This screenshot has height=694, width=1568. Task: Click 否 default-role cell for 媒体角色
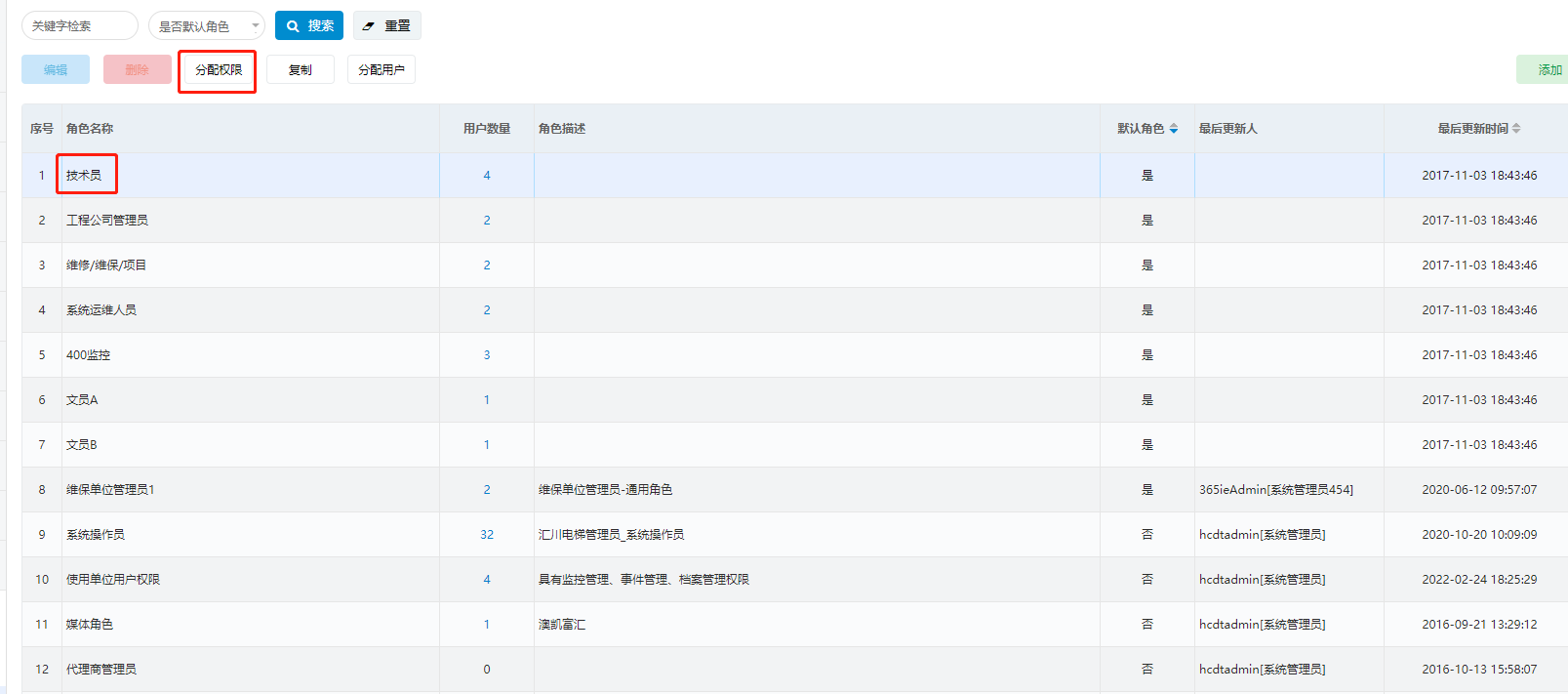coord(1147,625)
